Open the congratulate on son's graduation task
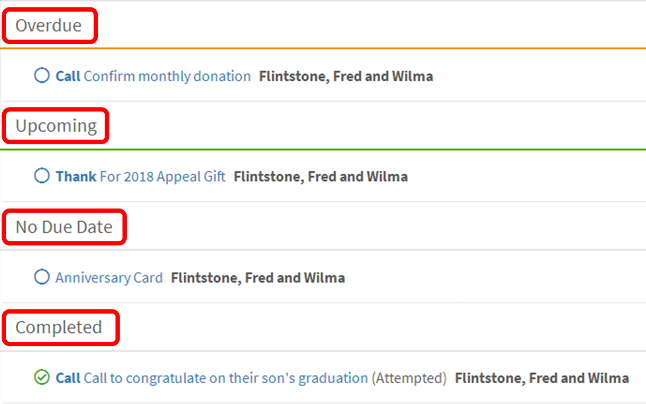Screen dimensions: 646x404 (226, 378)
